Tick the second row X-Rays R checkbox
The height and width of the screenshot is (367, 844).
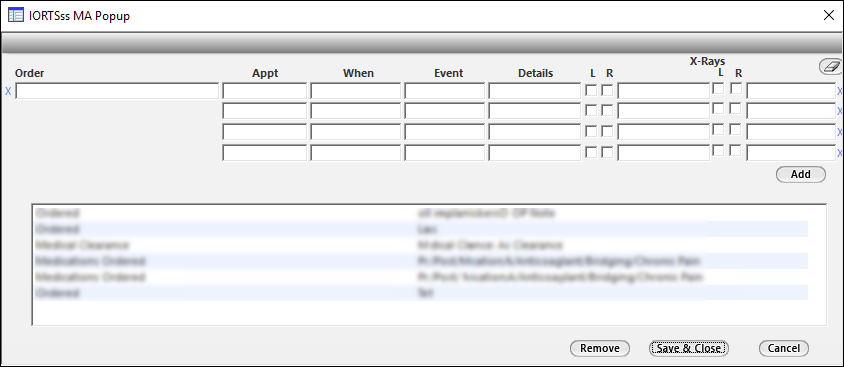(736, 108)
